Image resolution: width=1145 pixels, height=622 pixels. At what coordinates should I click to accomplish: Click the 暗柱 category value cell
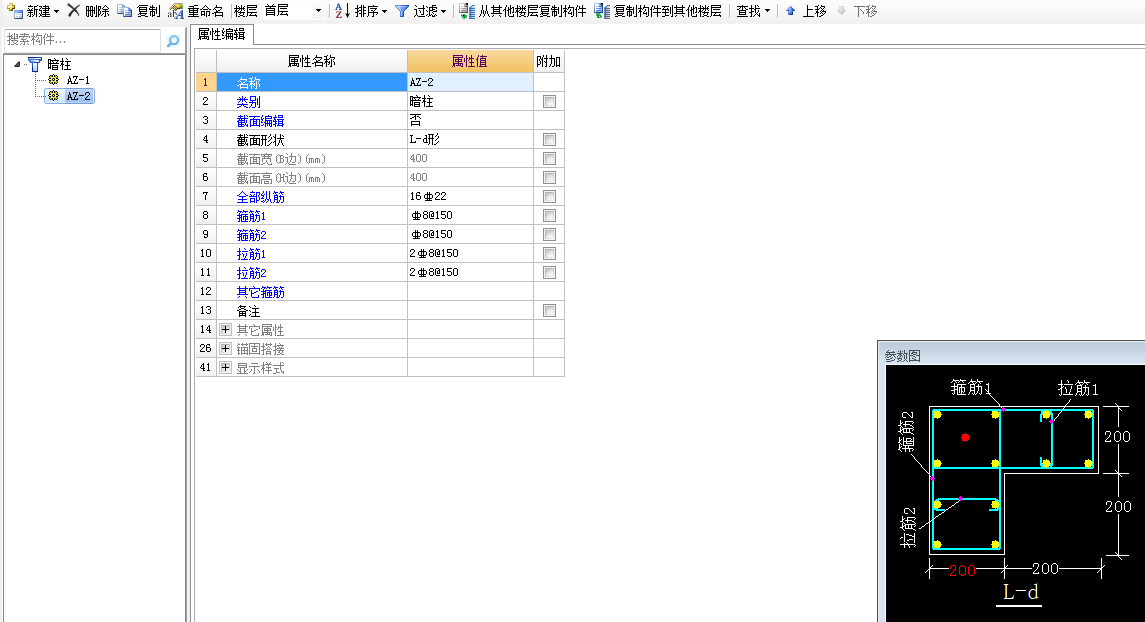point(470,101)
